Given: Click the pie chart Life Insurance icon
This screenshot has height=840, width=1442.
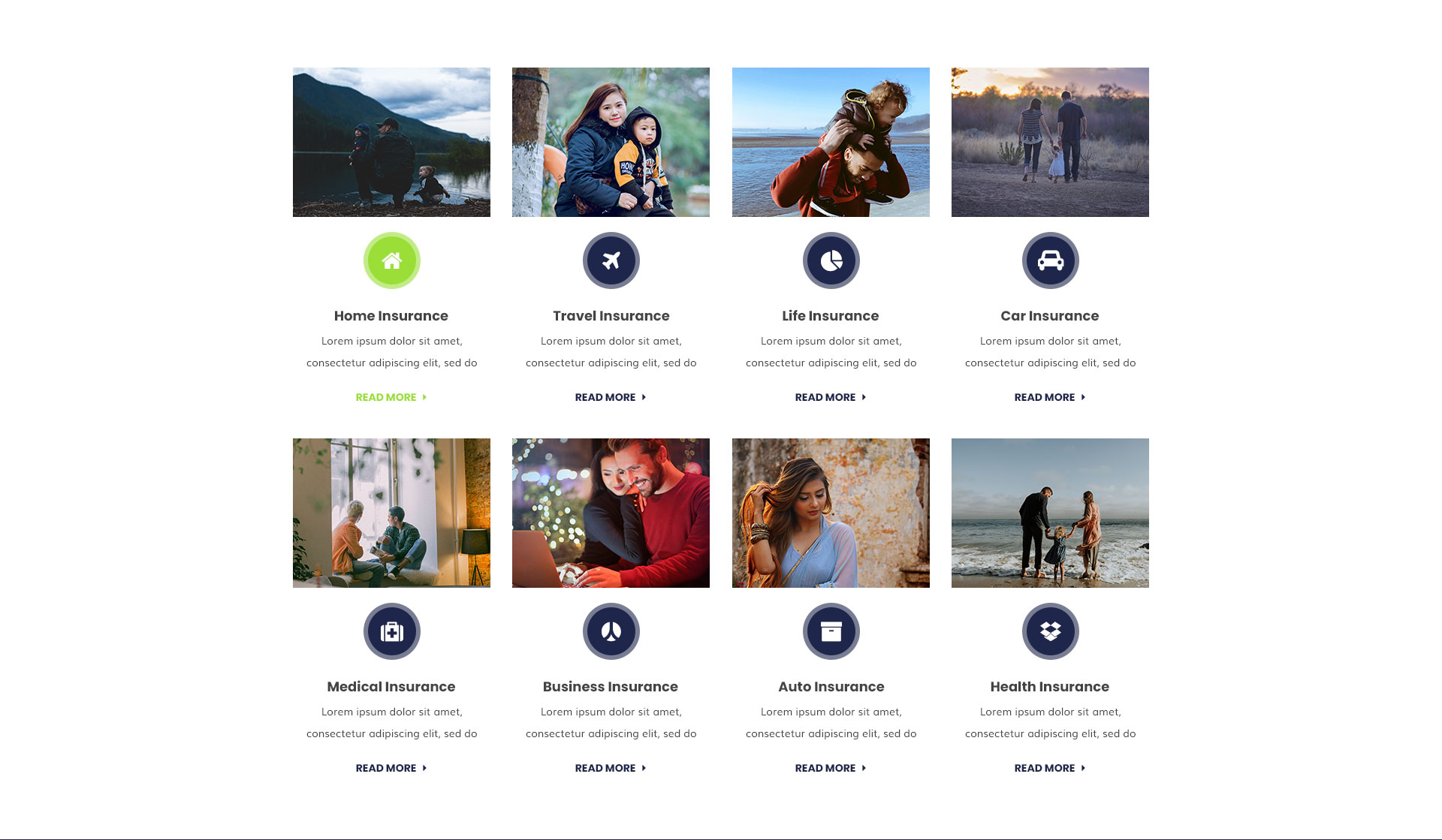Looking at the screenshot, I should click(831, 260).
